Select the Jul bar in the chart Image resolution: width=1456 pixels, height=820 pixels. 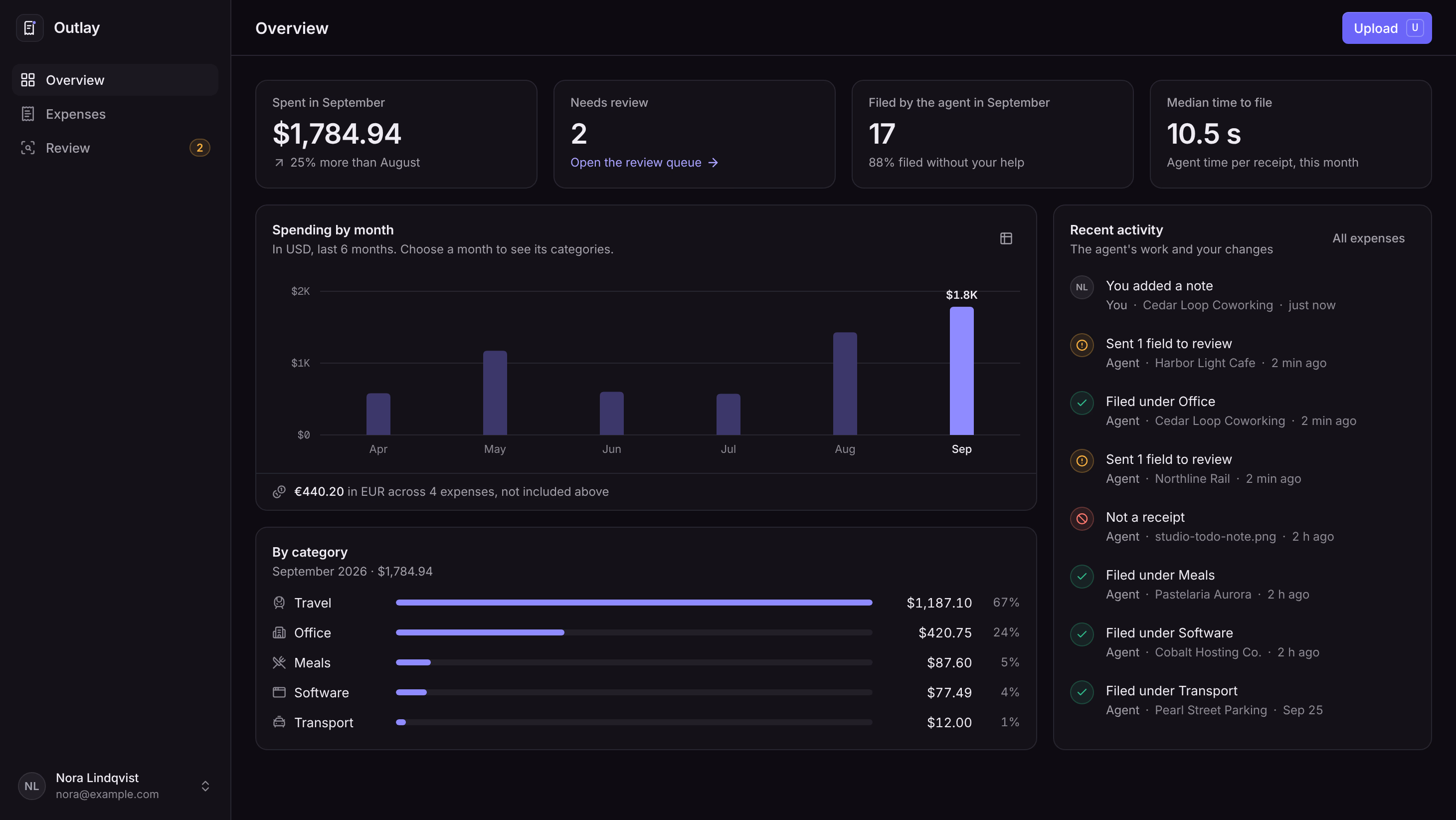pyautogui.click(x=728, y=414)
